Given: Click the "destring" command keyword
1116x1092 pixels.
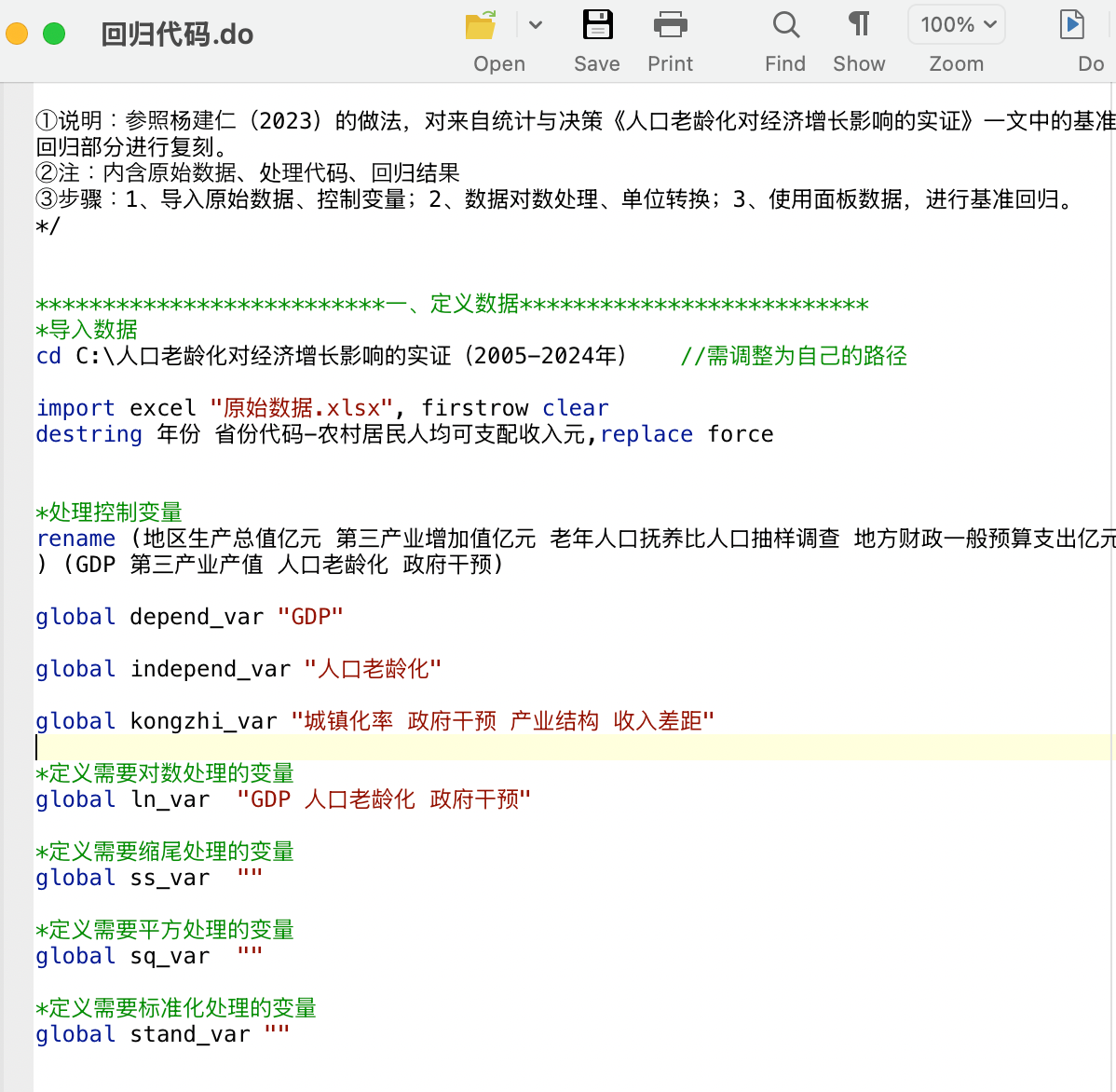Looking at the screenshot, I should (88, 434).
